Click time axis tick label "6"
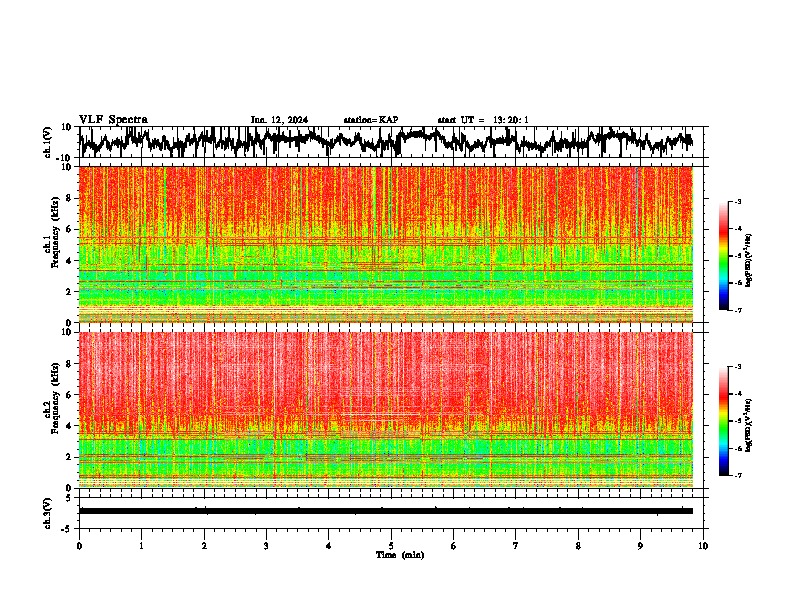 point(454,546)
